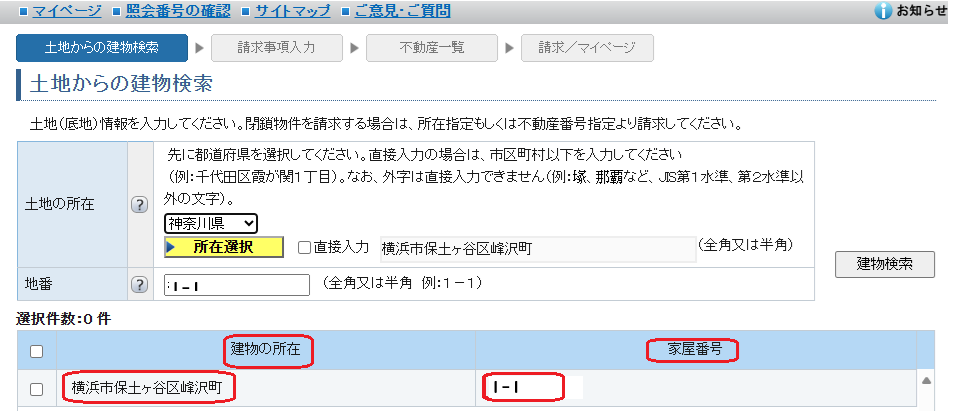Click the yellow 所在選択 button
The width and height of the screenshot is (954, 411).
(x=224, y=247)
